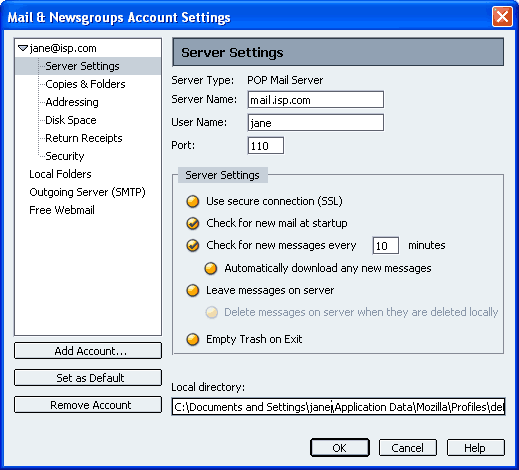Go to Disk Space settings

point(71,120)
